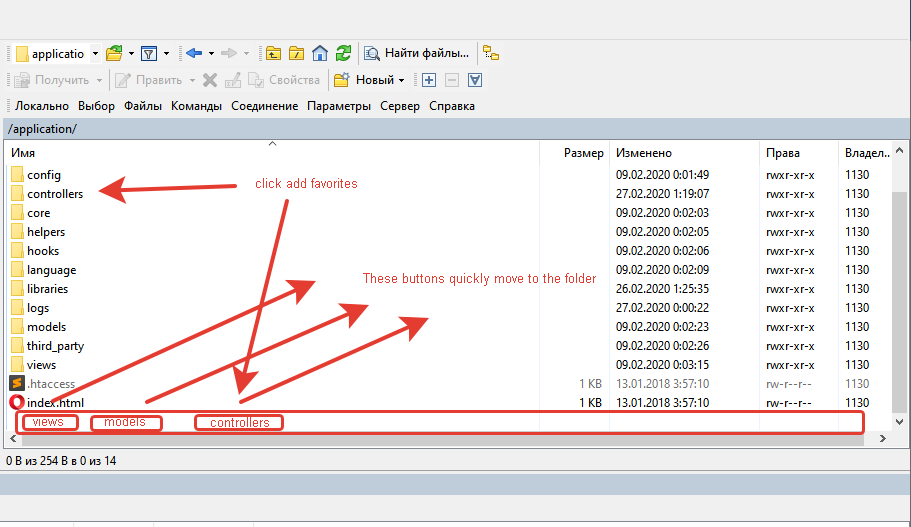Expand the back history dropdown arrow
The height and width of the screenshot is (527, 911).
(211, 53)
